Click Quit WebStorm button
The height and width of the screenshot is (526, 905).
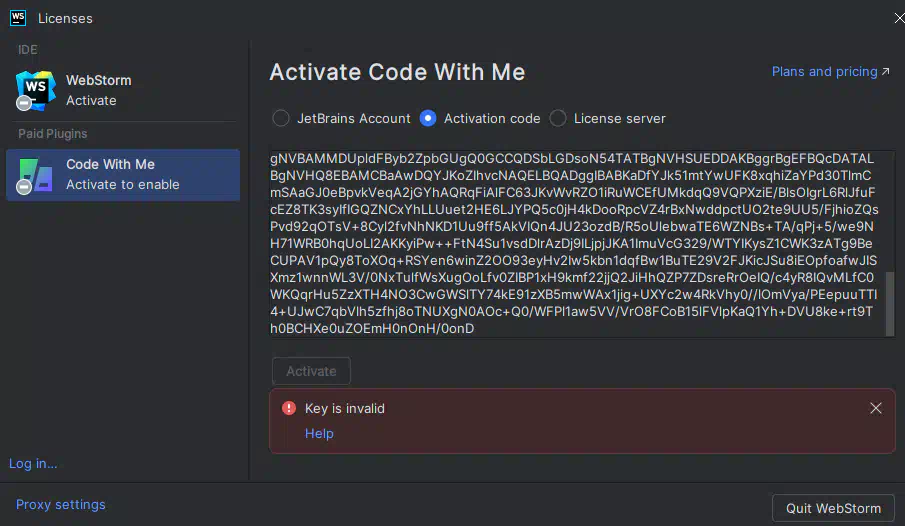(x=833, y=509)
